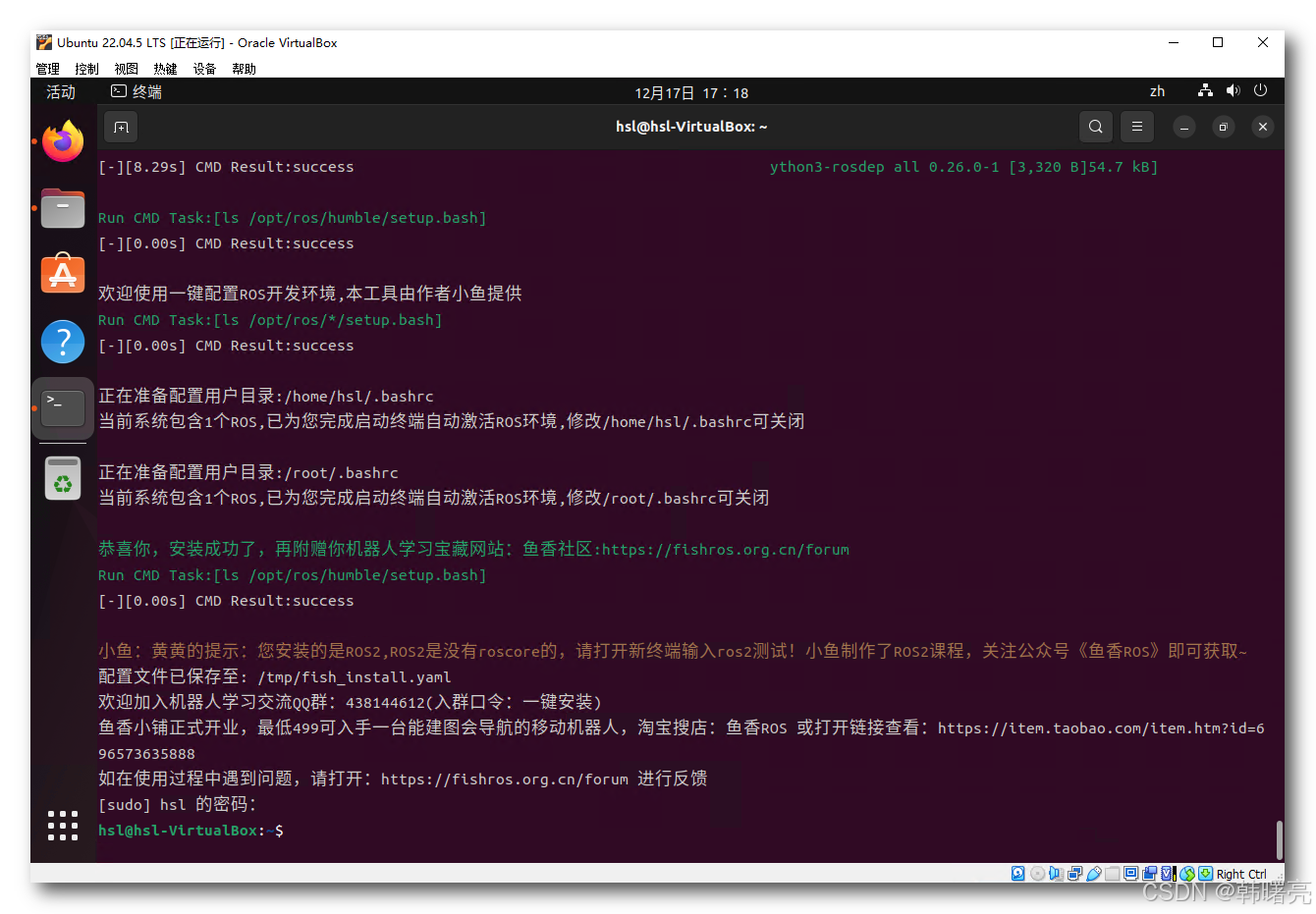The width and height of the screenshot is (1316, 914).
Task: Open the system status menu via power icon
Action: tap(1260, 90)
